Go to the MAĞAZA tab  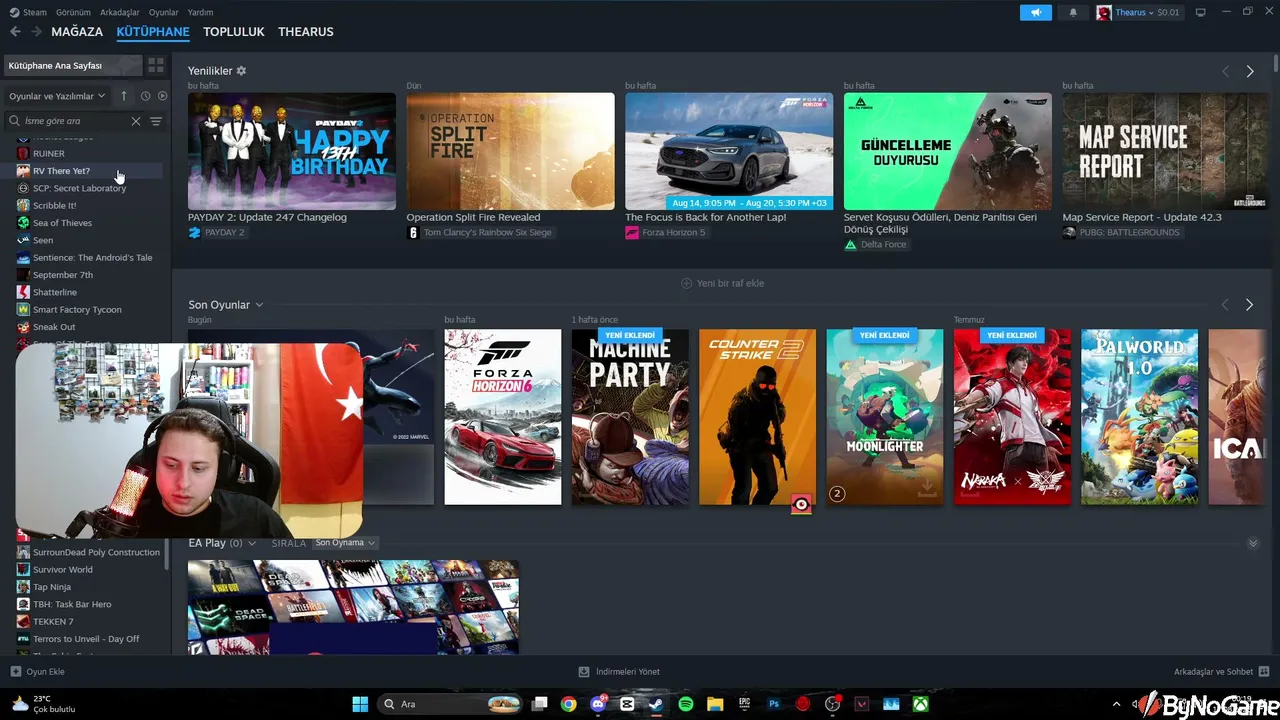pyautogui.click(x=77, y=32)
